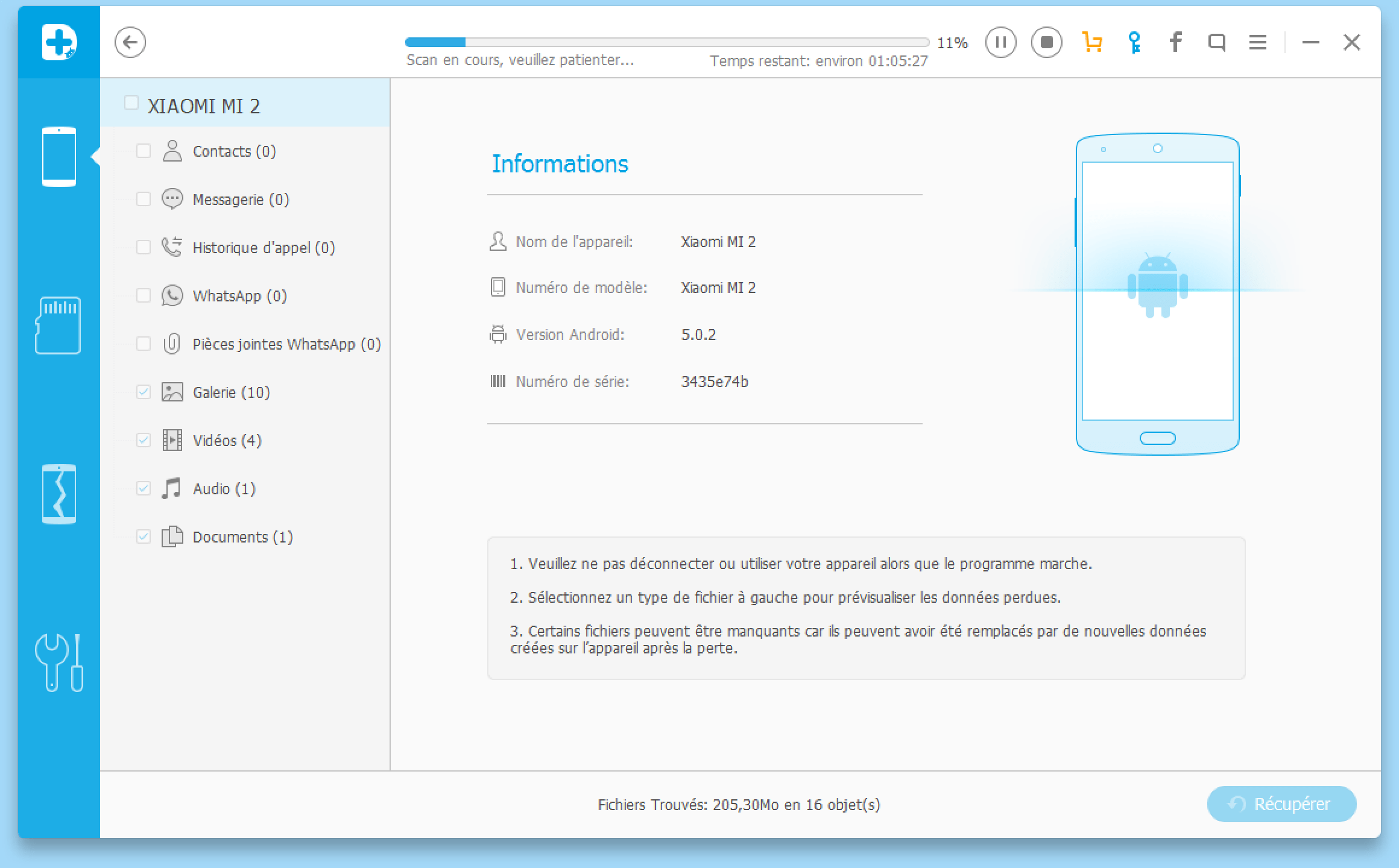
Task: Open the hamburger menu
Action: tap(1257, 42)
